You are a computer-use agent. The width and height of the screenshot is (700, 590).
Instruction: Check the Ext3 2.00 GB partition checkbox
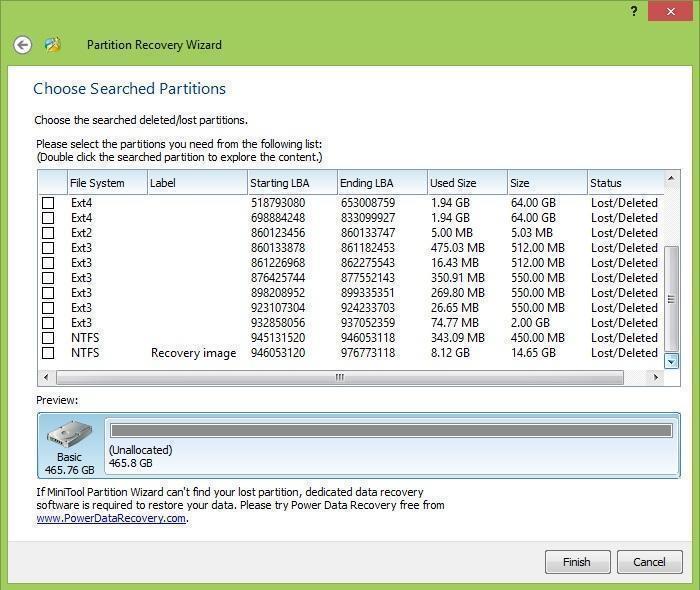pos(48,323)
